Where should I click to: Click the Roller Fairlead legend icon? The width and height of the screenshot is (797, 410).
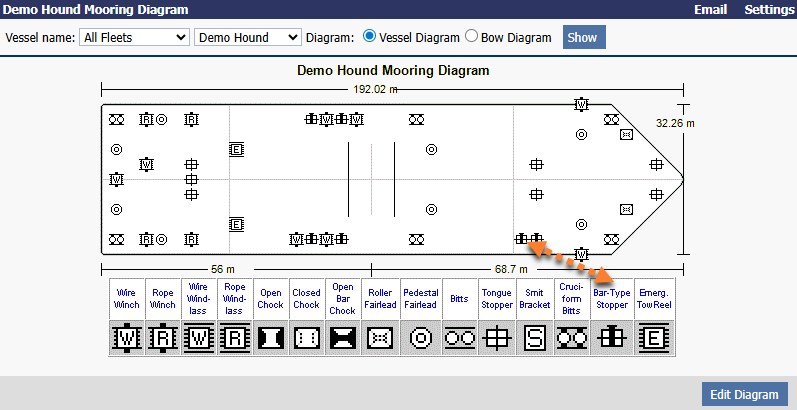[379, 339]
